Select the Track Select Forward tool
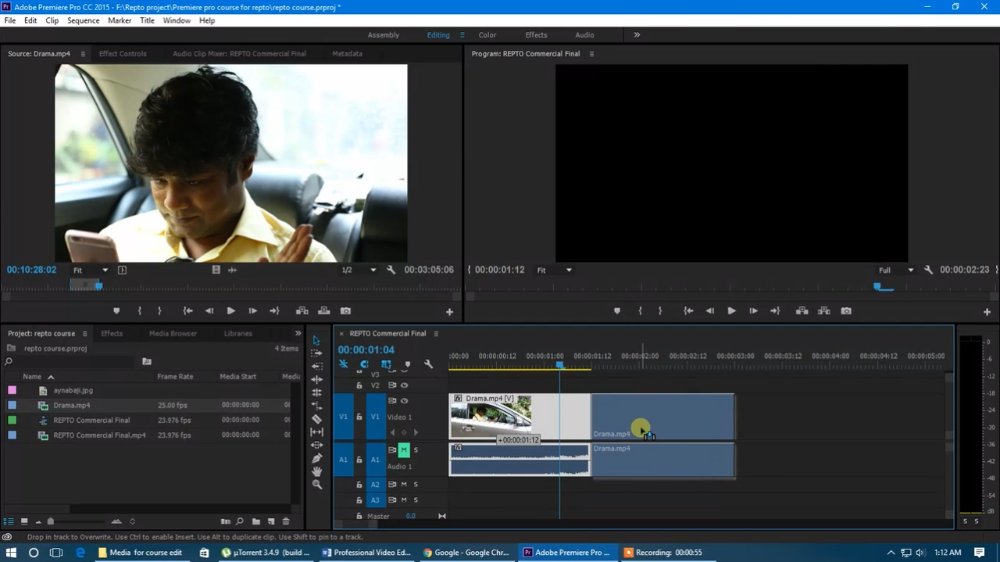The image size is (1000, 562). [316, 353]
